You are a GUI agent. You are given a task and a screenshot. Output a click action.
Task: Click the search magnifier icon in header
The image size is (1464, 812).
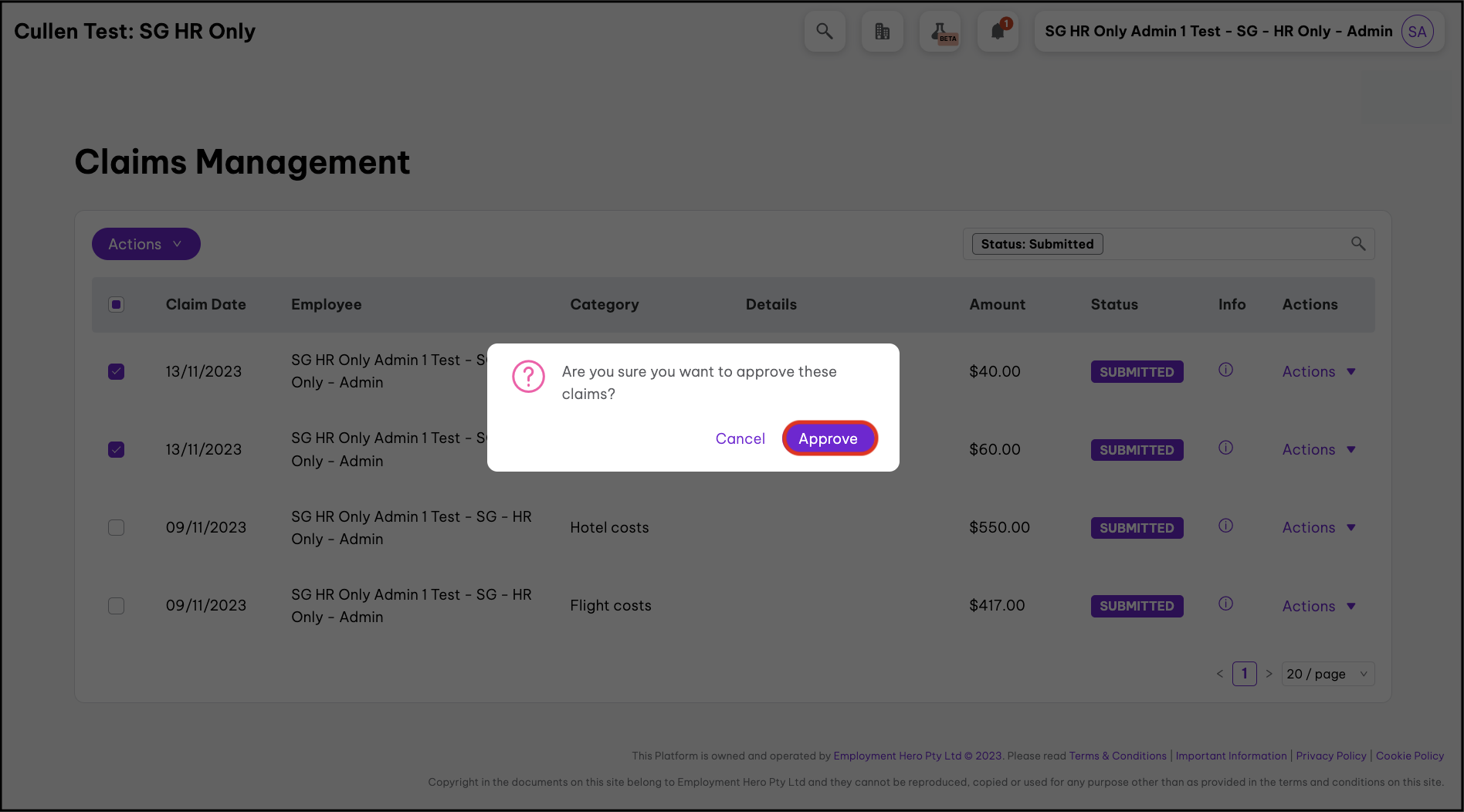(x=825, y=32)
